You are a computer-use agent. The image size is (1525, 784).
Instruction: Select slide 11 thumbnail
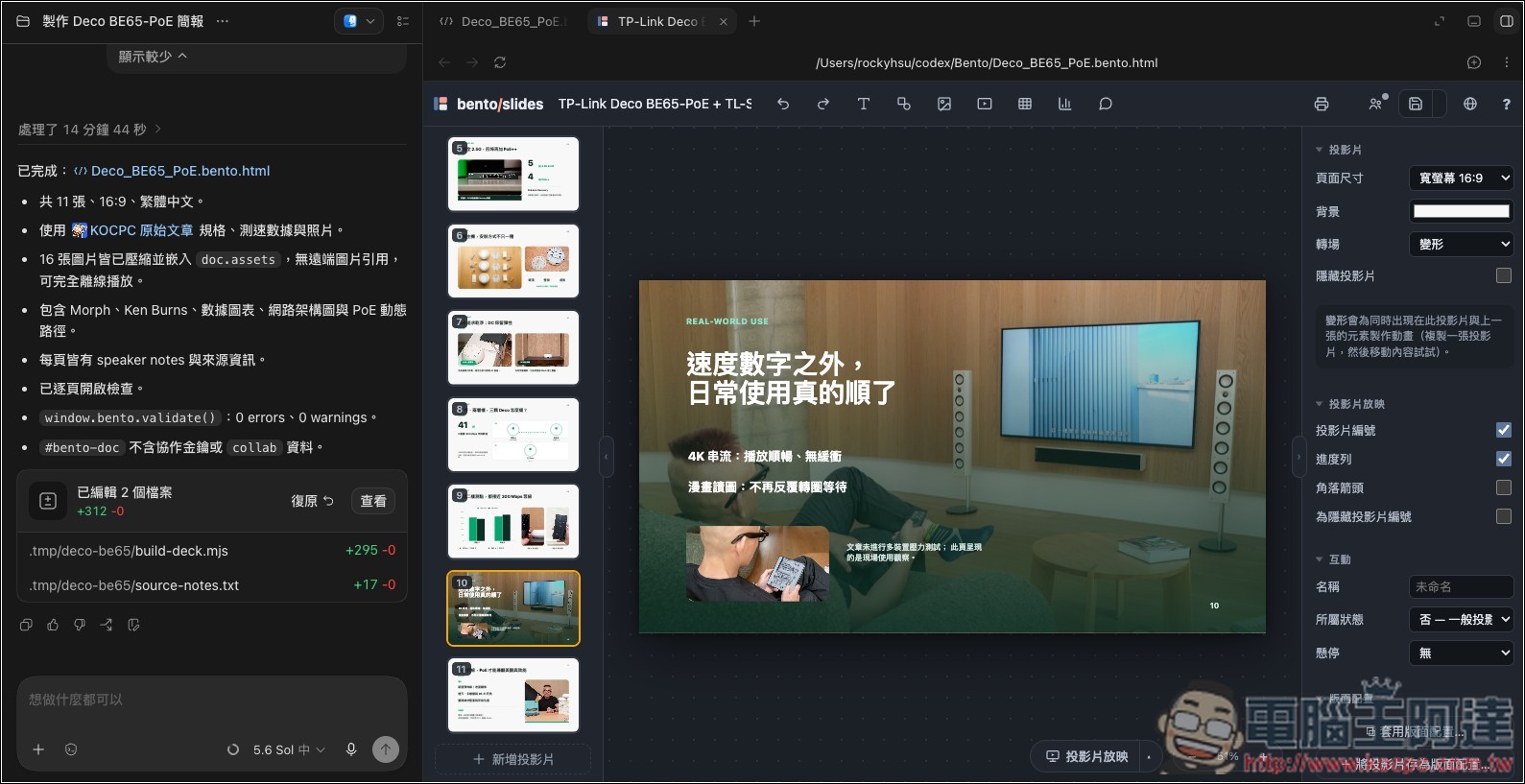click(x=513, y=695)
